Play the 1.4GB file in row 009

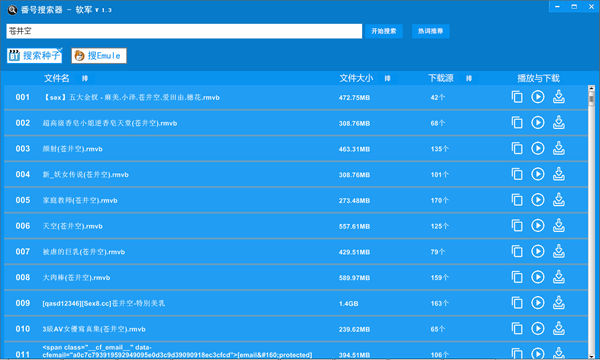[538, 303]
